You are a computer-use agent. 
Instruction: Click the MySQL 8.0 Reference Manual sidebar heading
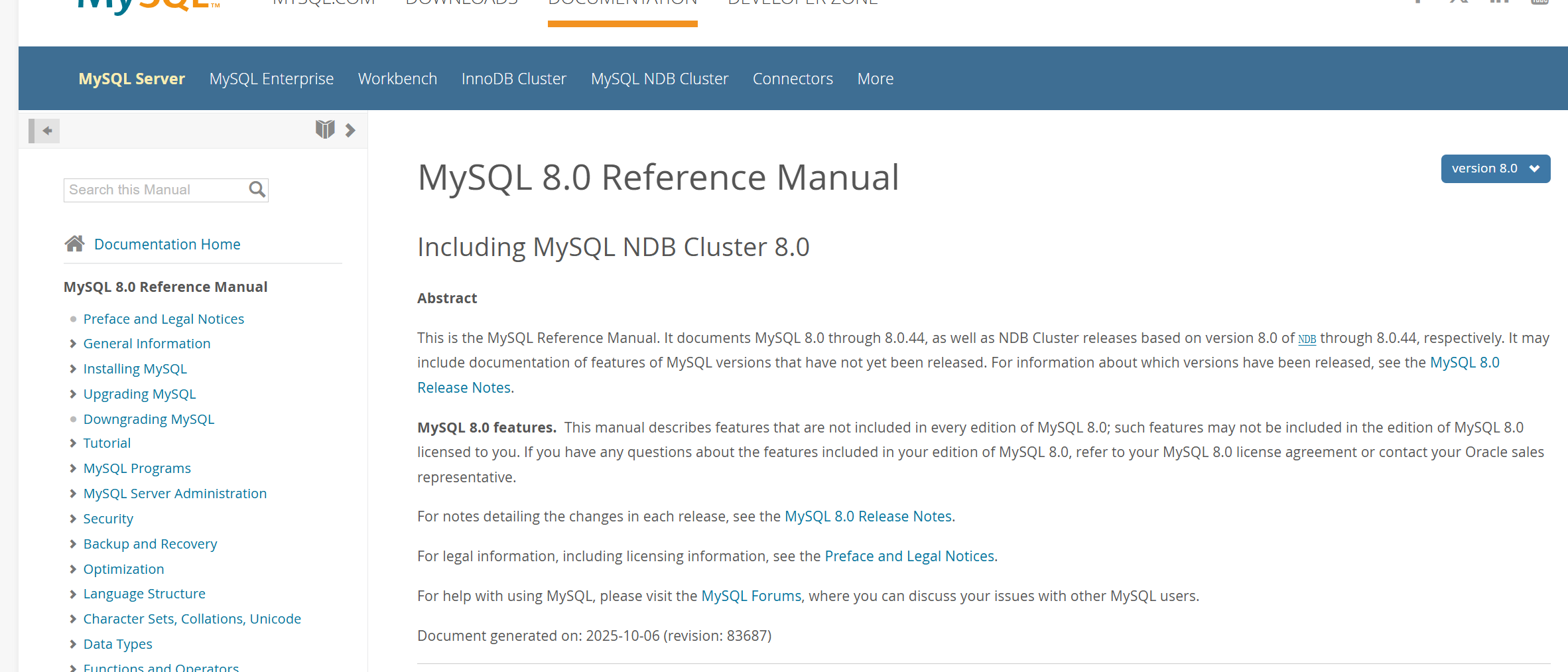pyautogui.click(x=165, y=287)
